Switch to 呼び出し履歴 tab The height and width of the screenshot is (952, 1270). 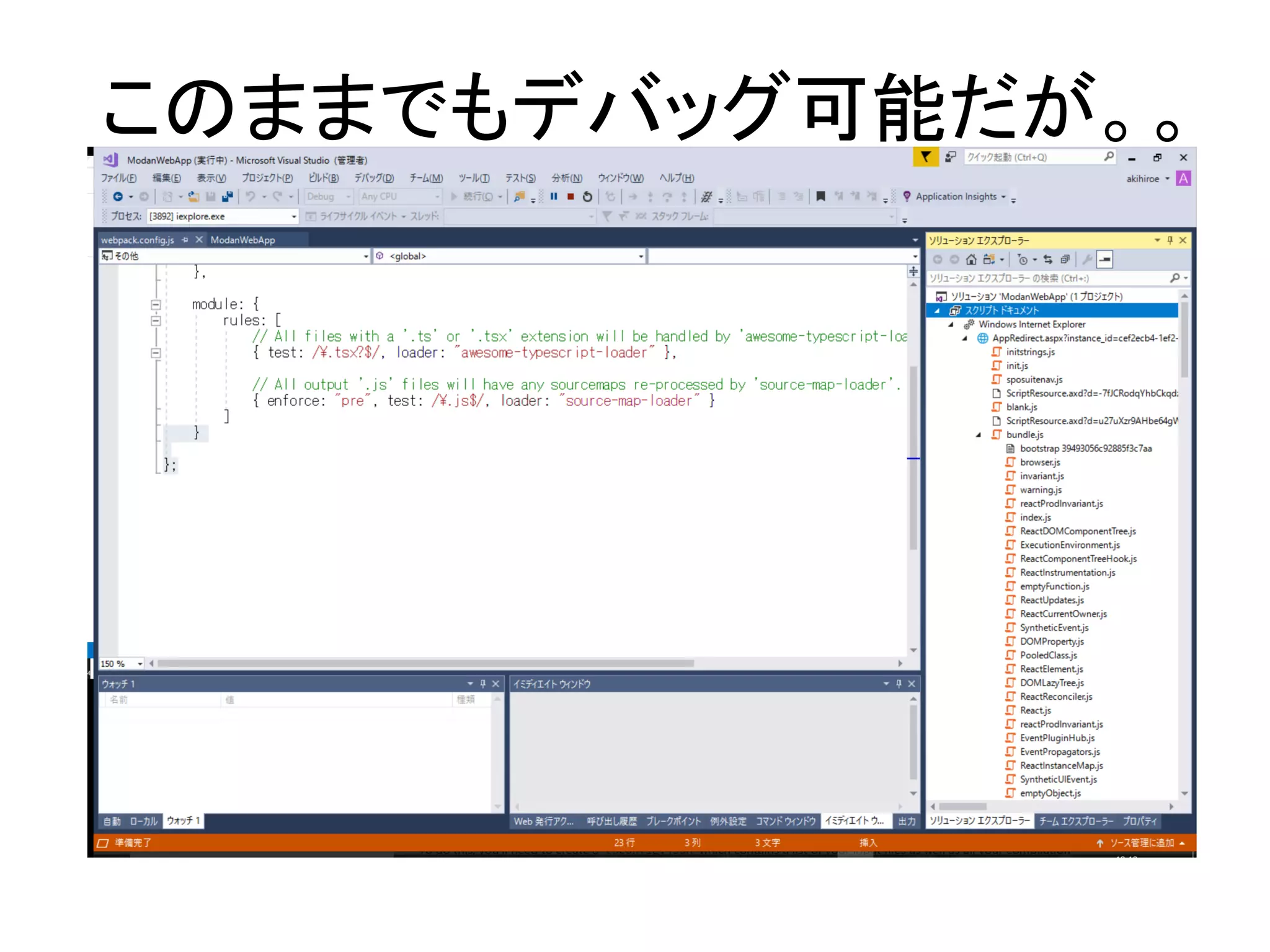tap(611, 821)
